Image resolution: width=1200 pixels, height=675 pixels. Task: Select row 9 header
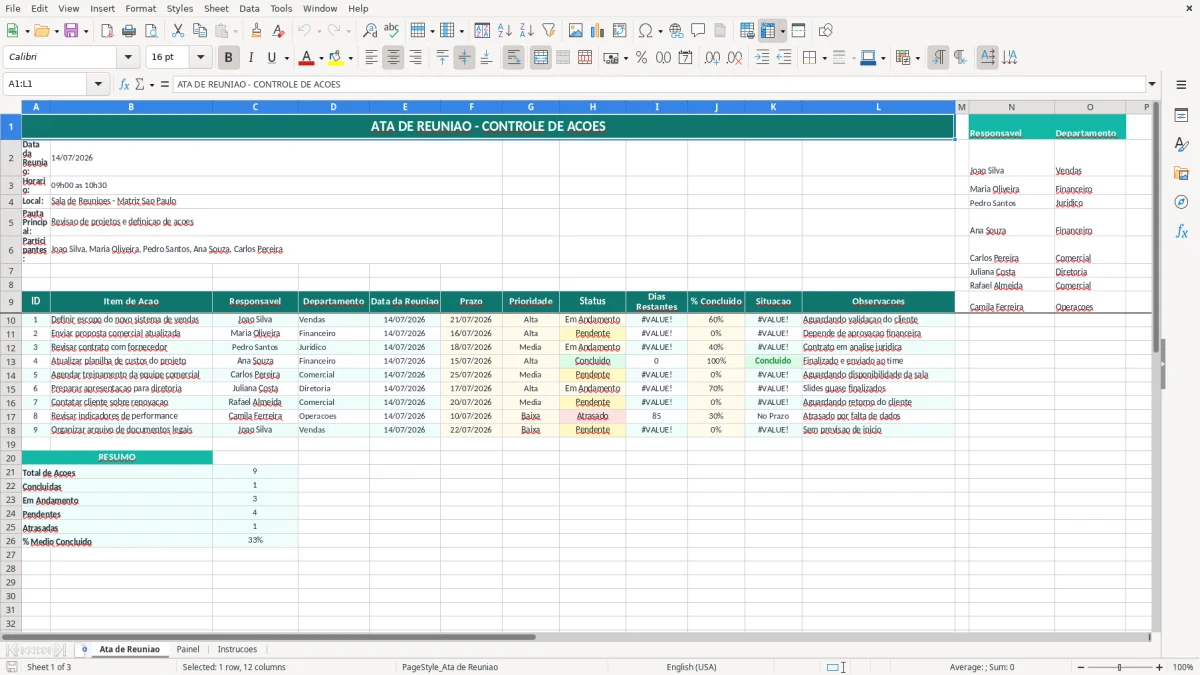pyautogui.click(x=10, y=301)
